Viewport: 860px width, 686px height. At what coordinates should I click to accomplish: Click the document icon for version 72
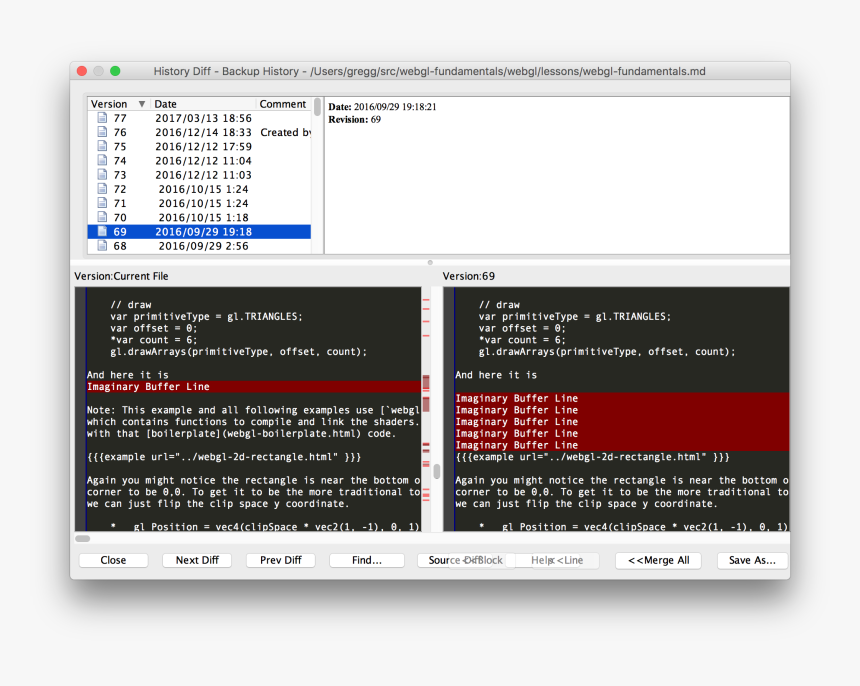coord(101,189)
